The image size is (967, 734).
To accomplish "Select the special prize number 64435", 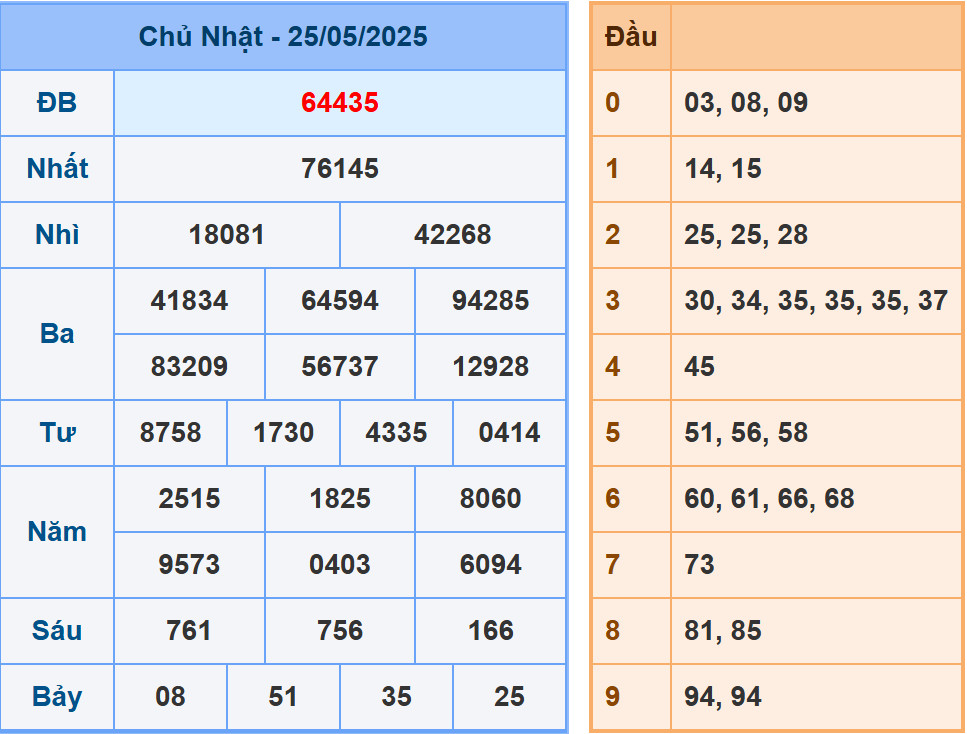I will click(x=340, y=103).
